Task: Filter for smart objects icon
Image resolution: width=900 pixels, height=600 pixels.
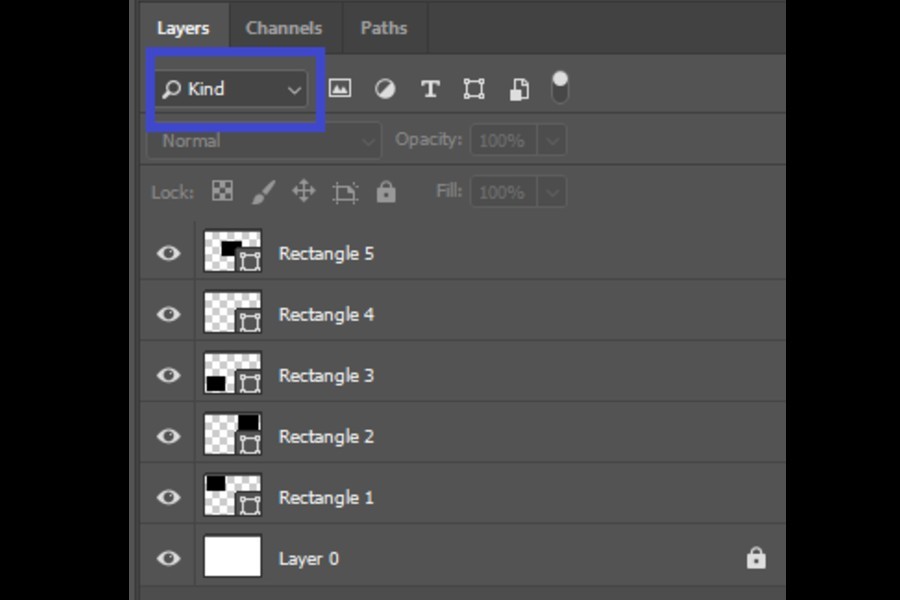Action: 519,90
